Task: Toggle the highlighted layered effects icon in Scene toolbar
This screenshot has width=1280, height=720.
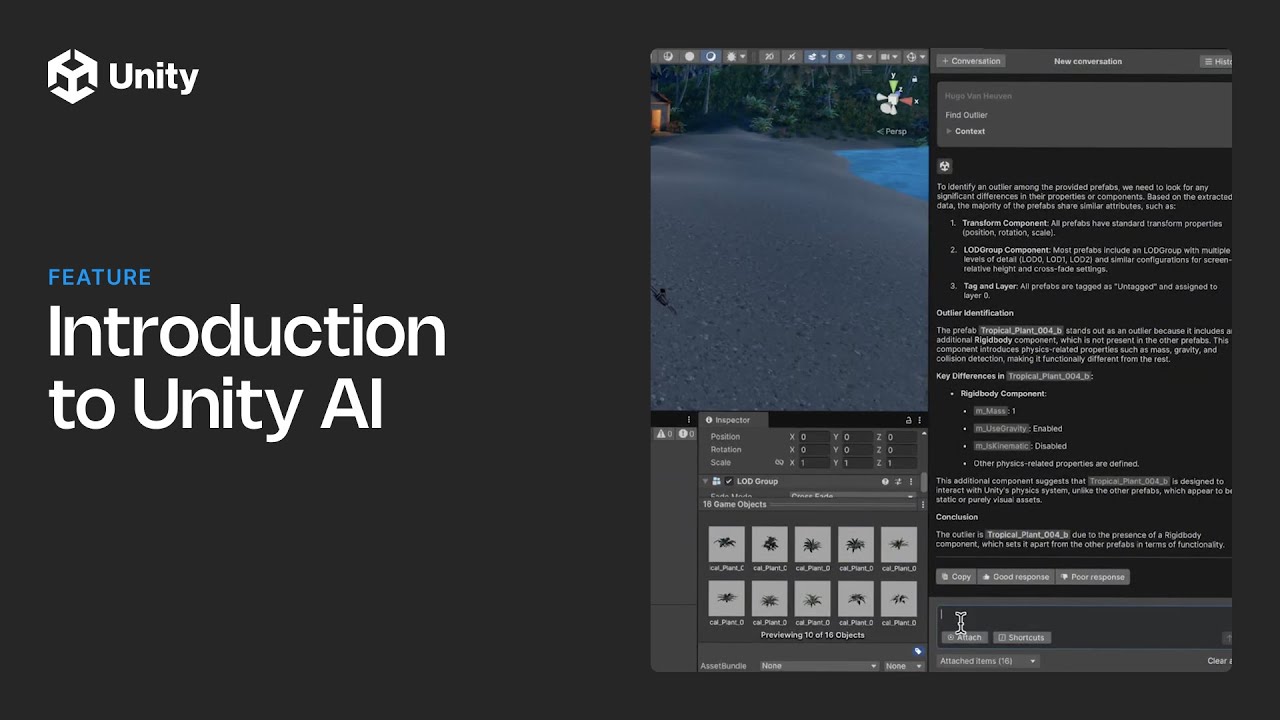Action: coord(812,57)
